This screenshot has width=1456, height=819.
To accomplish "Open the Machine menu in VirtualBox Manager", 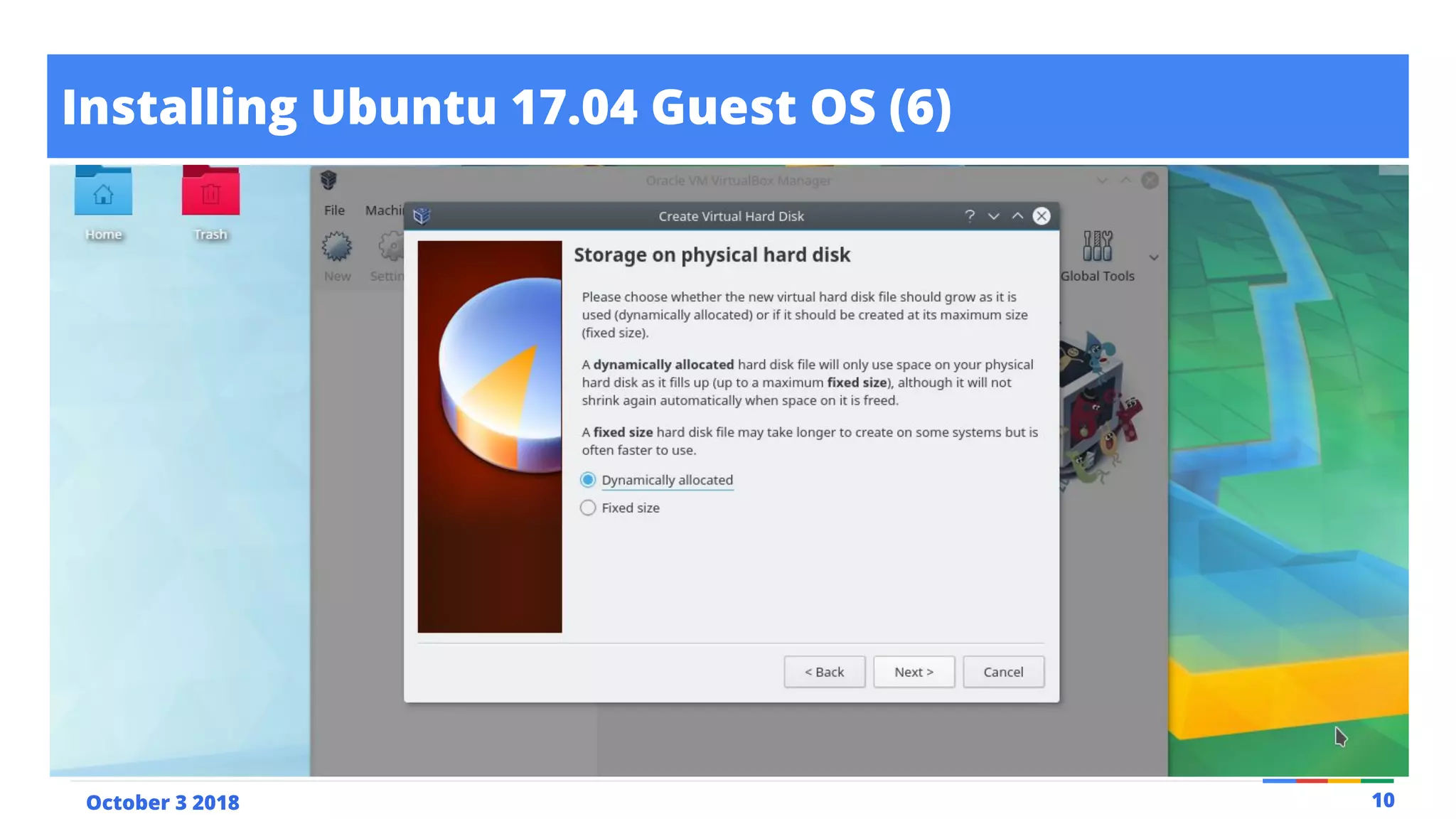I will (384, 210).
